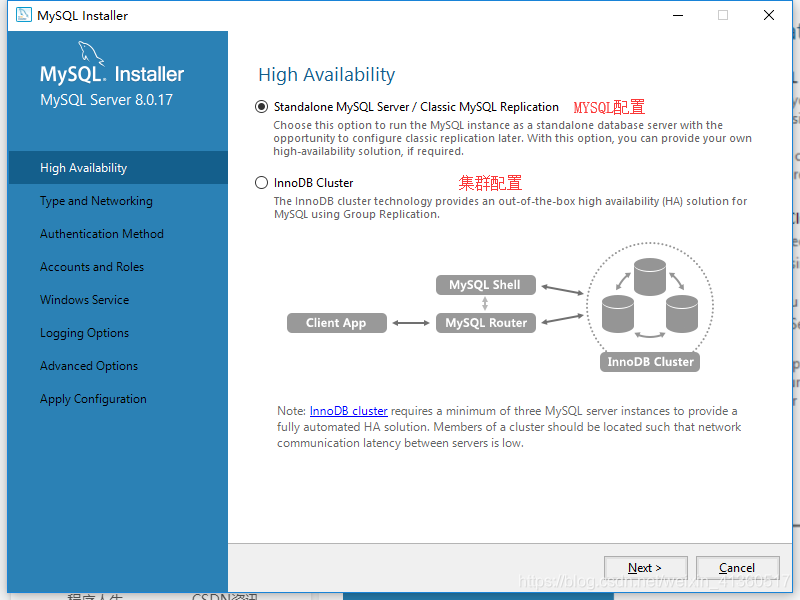Screen dimensions: 800x600
Task: Click the 'MySQL Server 8.0.17' version text
Action: tap(106, 99)
